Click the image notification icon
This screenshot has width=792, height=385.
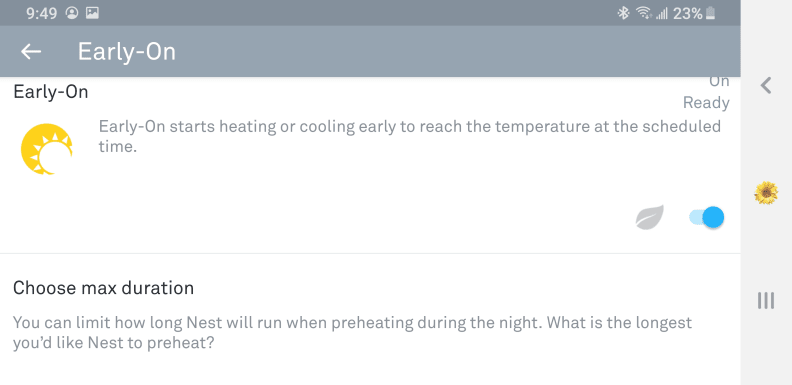click(x=92, y=14)
